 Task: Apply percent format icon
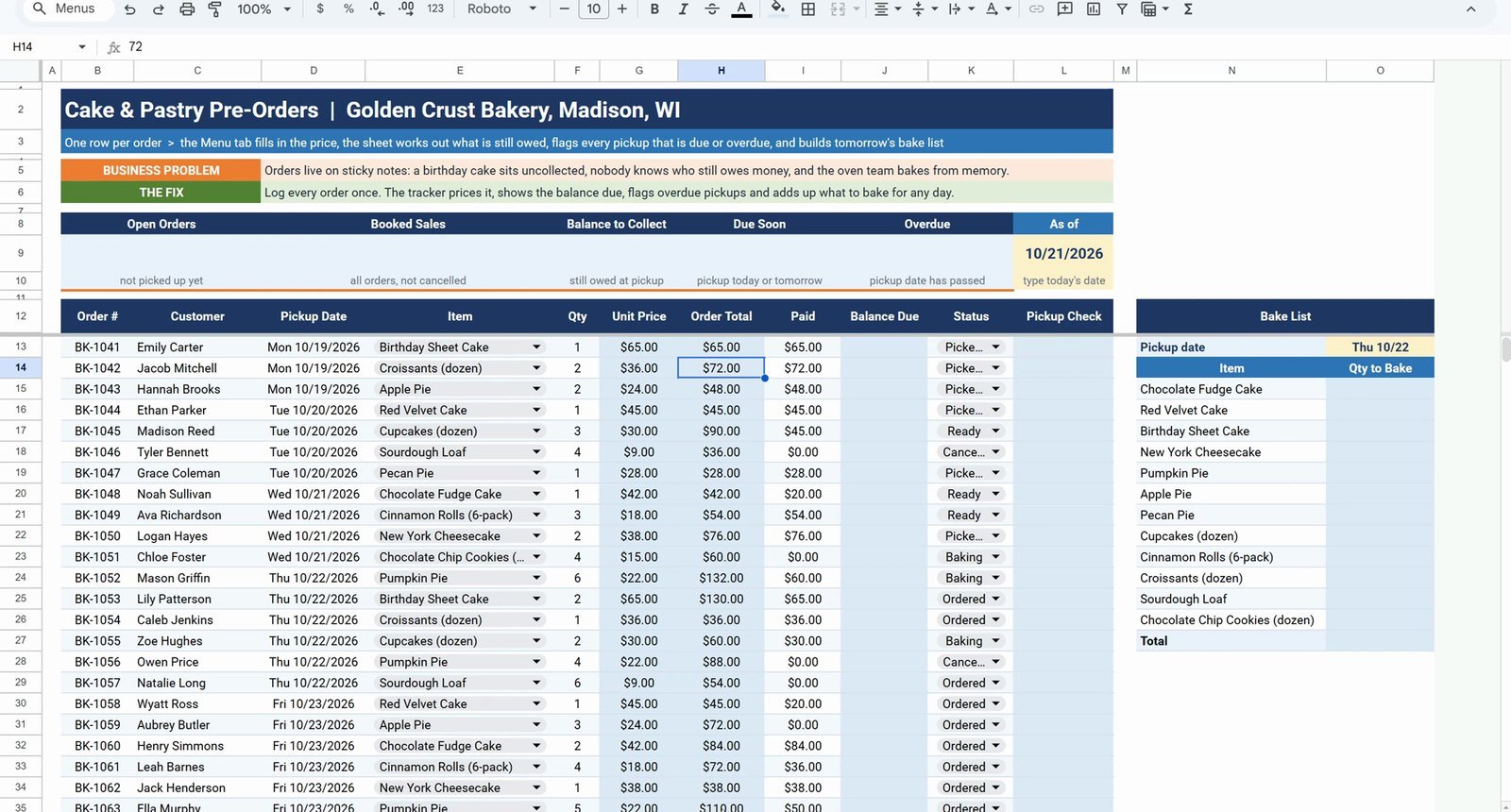pos(348,9)
